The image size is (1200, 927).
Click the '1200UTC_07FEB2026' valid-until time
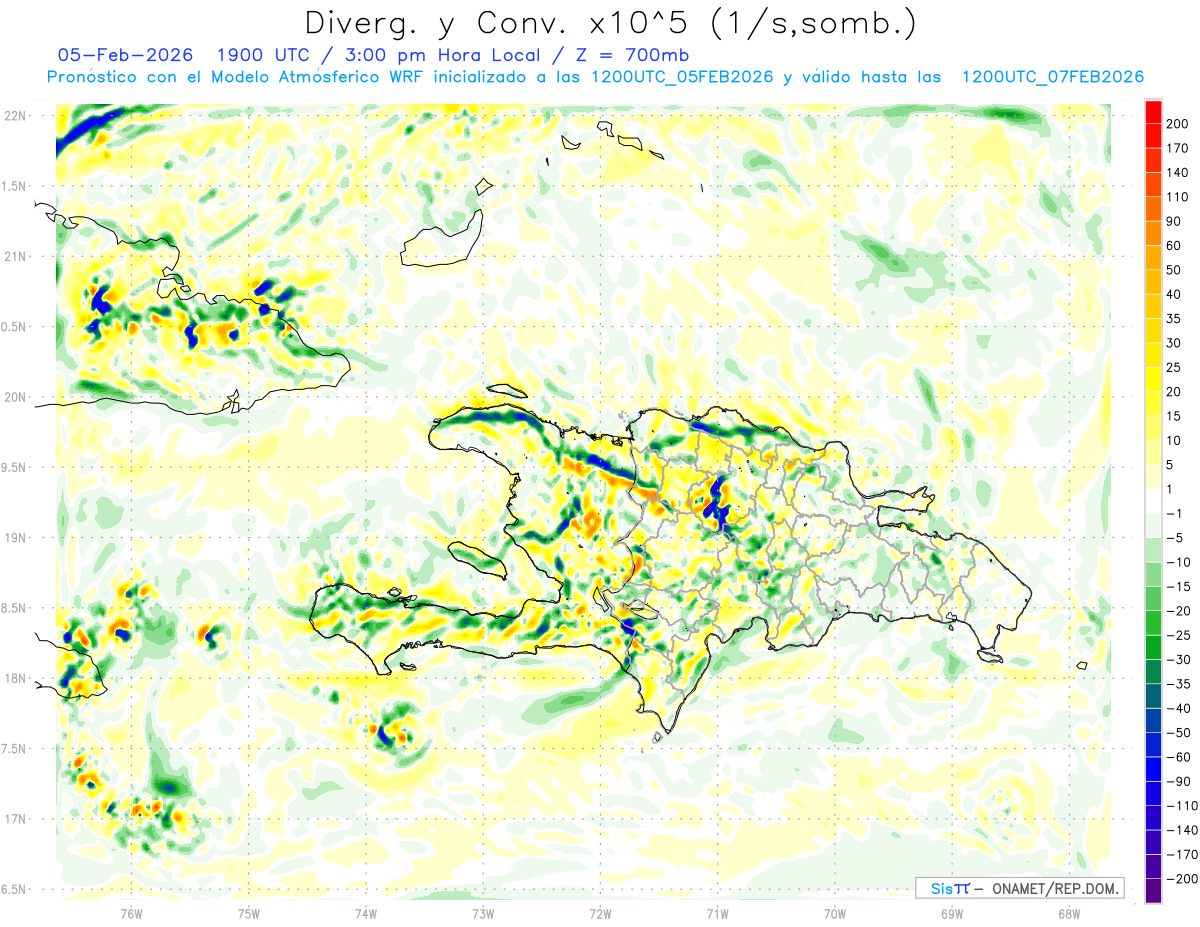pyautogui.click(x=1052, y=77)
